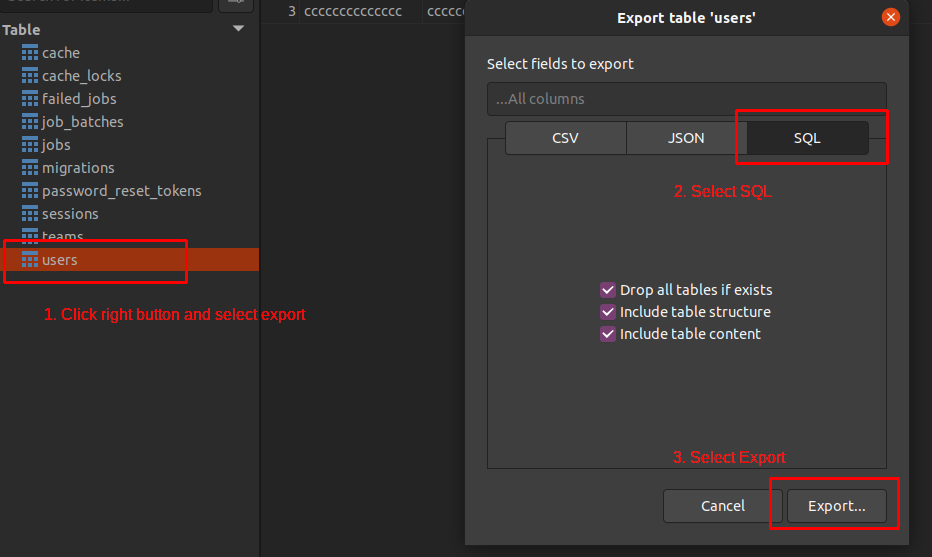This screenshot has height=557, width=932.
Task: Switch to the CSV export tab
Action: (565, 138)
